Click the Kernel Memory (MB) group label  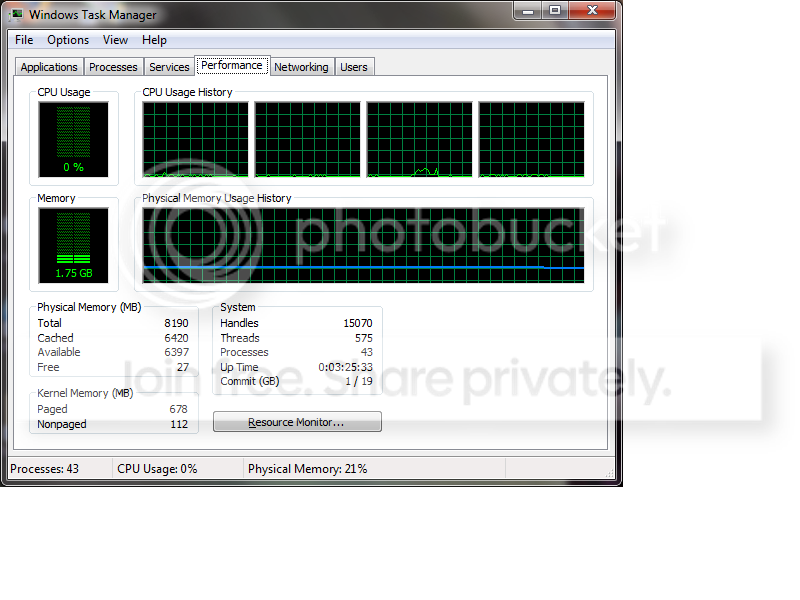85,393
